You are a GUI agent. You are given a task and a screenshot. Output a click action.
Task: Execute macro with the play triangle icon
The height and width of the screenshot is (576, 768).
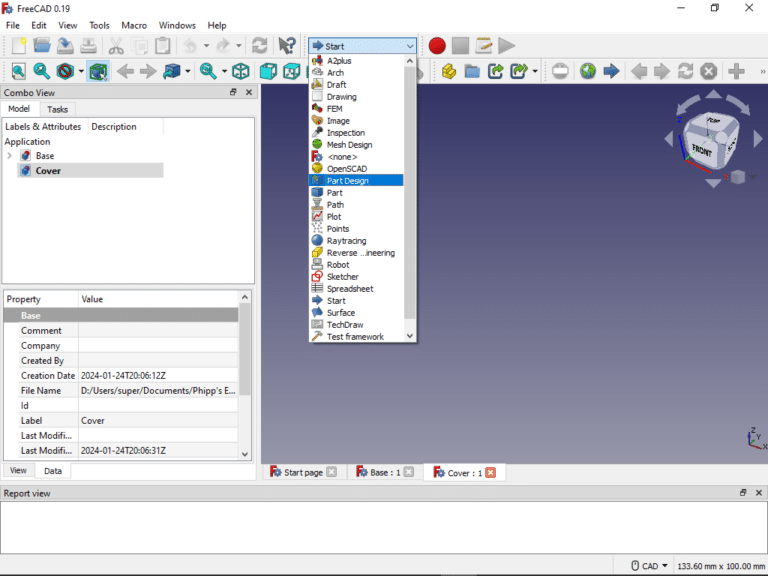click(506, 46)
